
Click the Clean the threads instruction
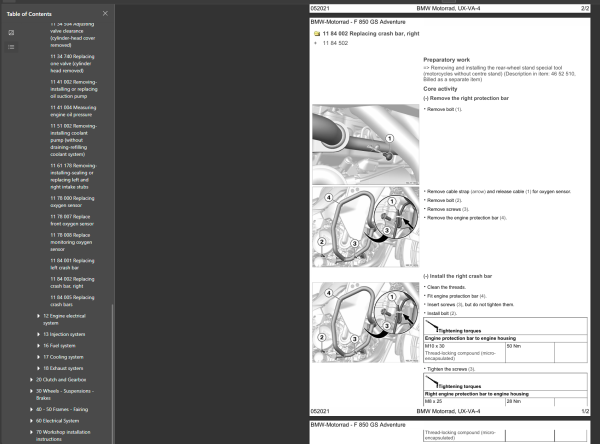coord(445,287)
